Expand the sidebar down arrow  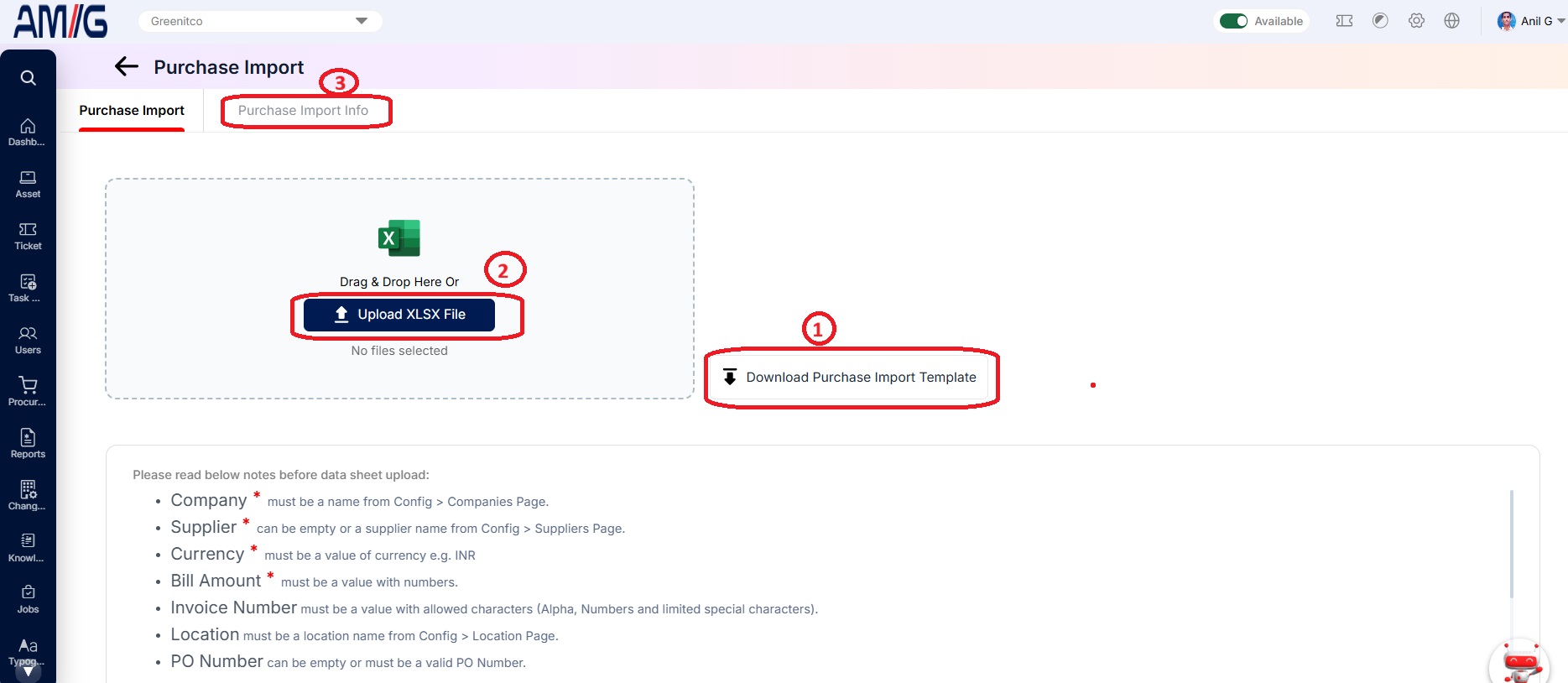click(29, 671)
